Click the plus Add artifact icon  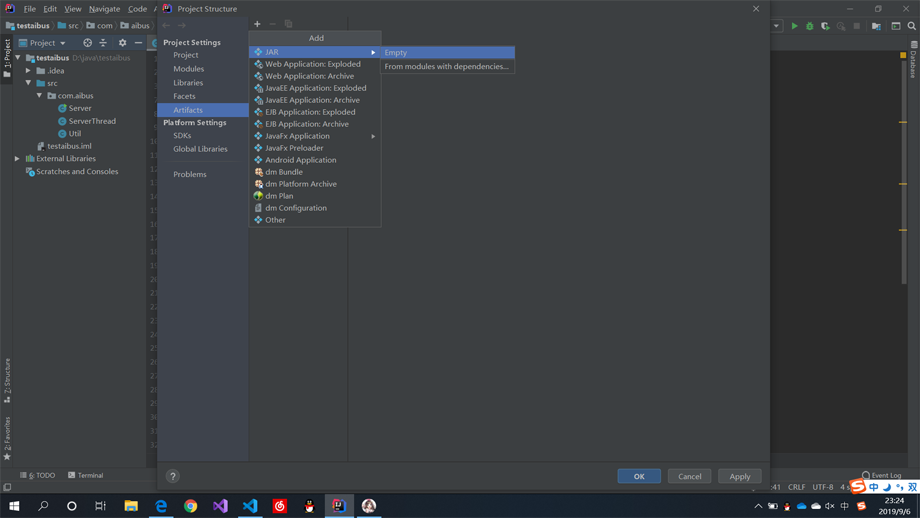click(x=257, y=24)
